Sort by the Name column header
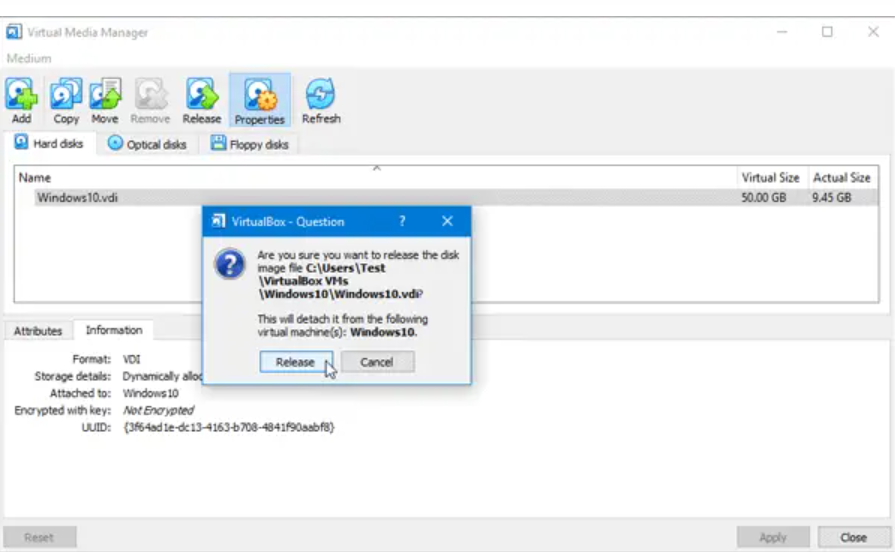 (x=376, y=178)
